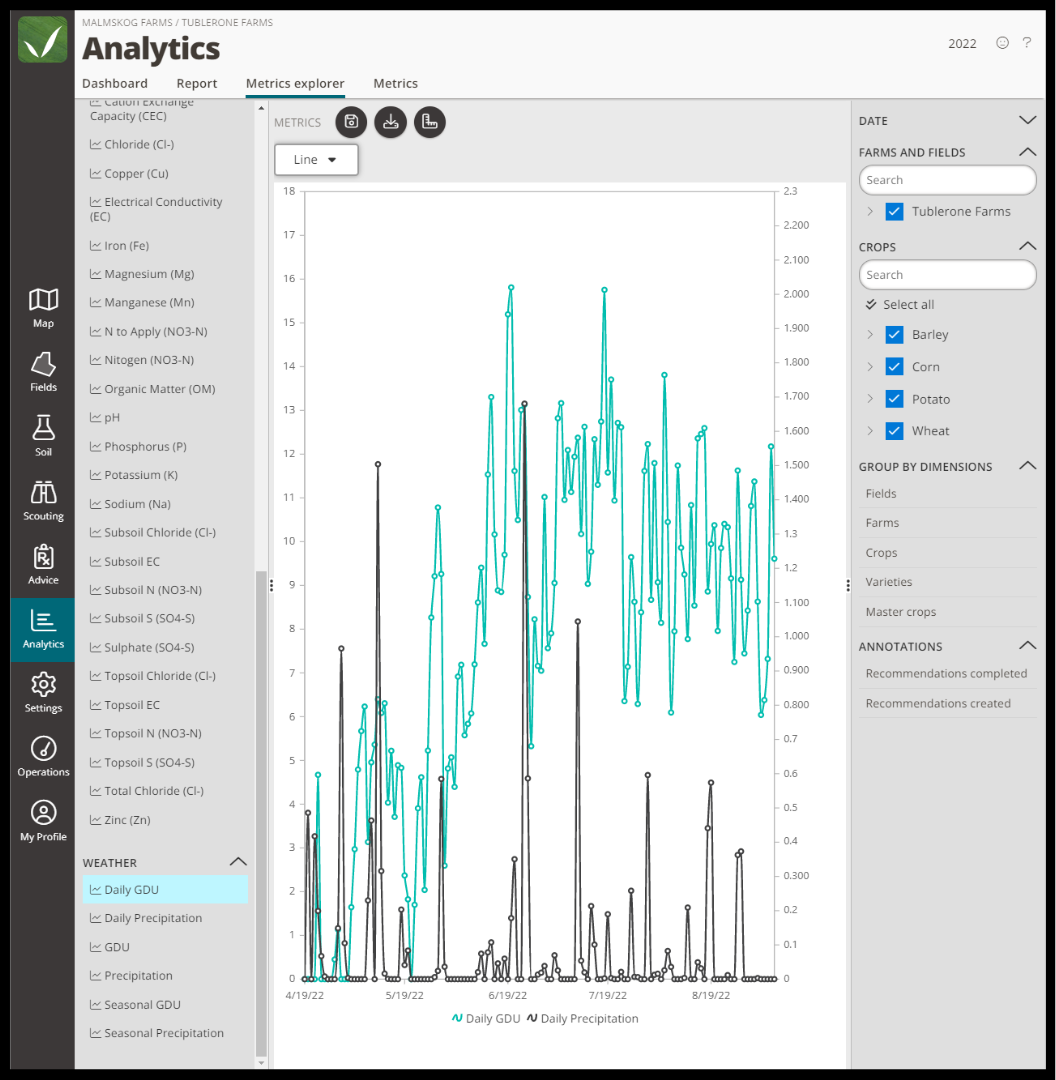The height and width of the screenshot is (1080, 1056).
Task: Uncheck Tublerone Farms checkbox
Action: (894, 211)
